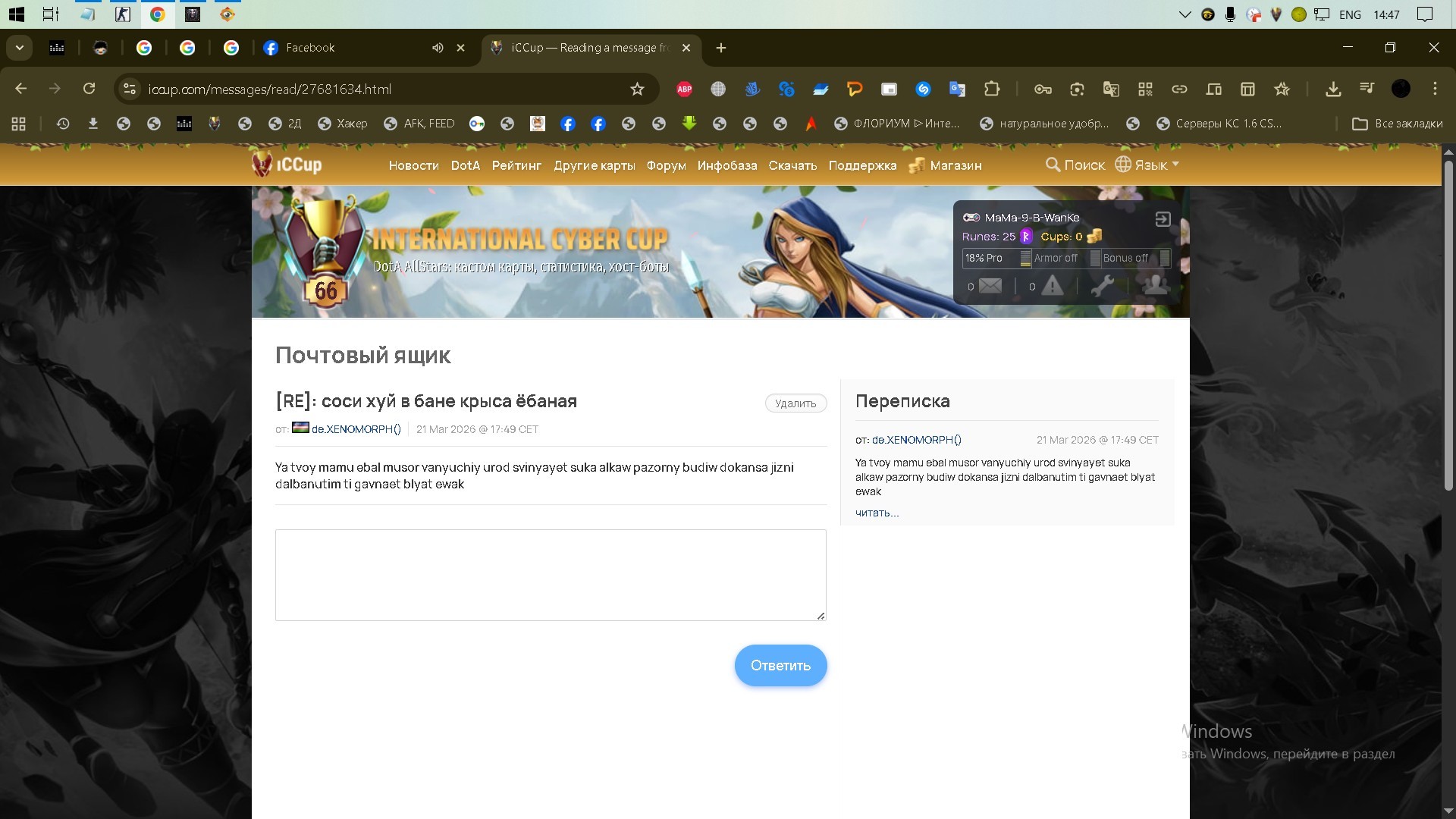1456x819 pixels.
Task: Open settings via the wrench icon
Action: [1101, 286]
